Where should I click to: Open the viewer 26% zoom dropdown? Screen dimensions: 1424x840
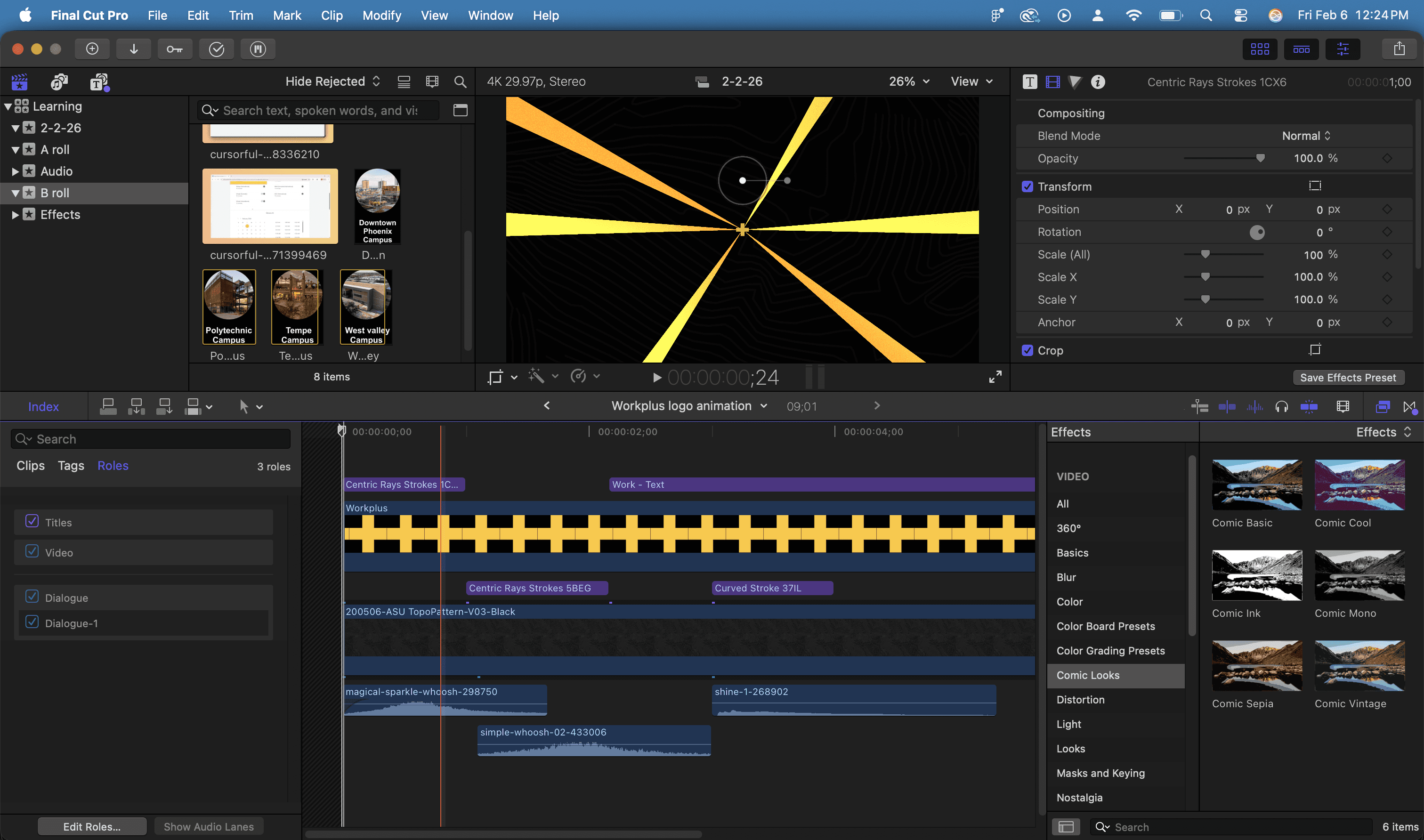[x=909, y=81]
